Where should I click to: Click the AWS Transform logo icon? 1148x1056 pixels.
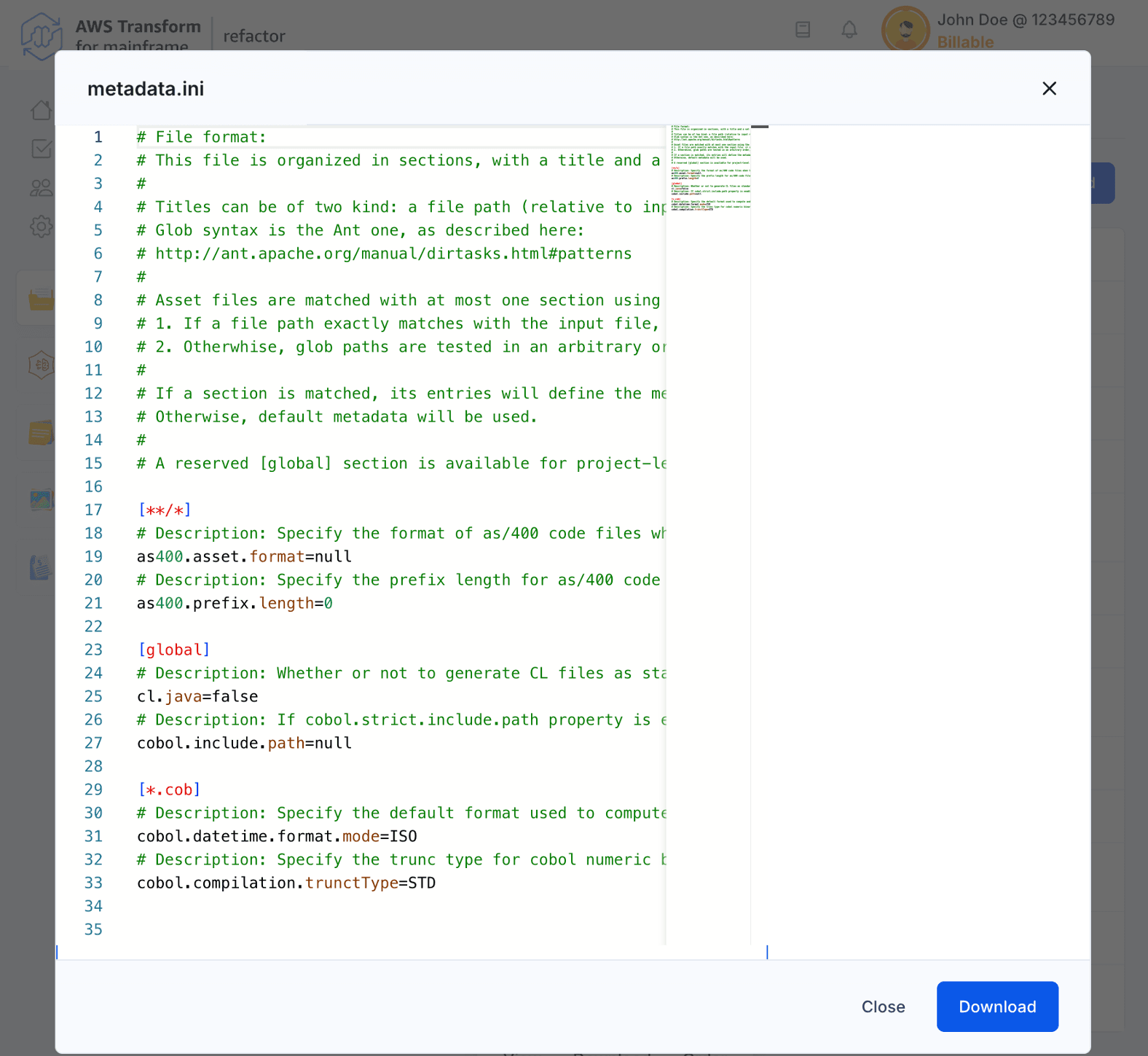(41, 35)
